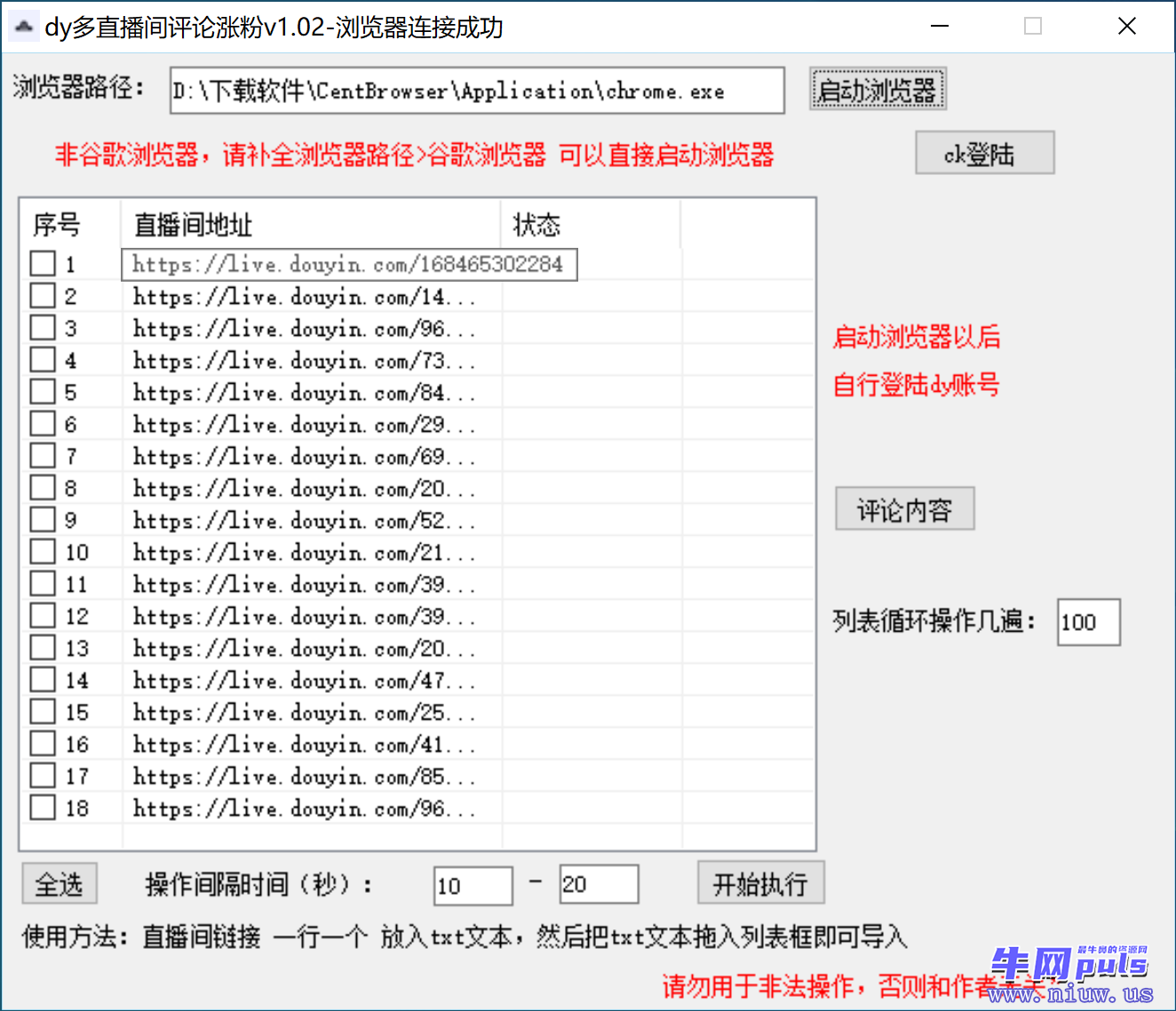The width and height of the screenshot is (1176, 1011).
Task: Select URL live.douyin.com/85... in row 17
Action: (305, 776)
